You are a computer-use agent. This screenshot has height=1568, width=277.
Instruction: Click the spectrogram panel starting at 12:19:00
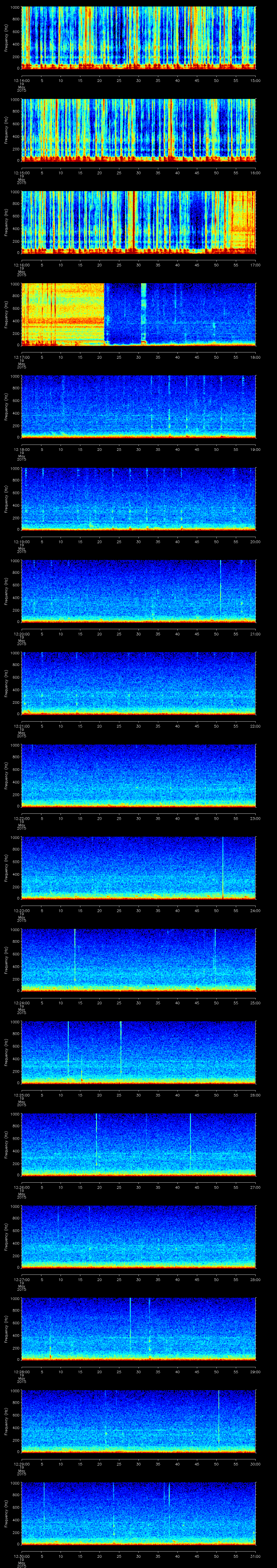tap(139, 499)
